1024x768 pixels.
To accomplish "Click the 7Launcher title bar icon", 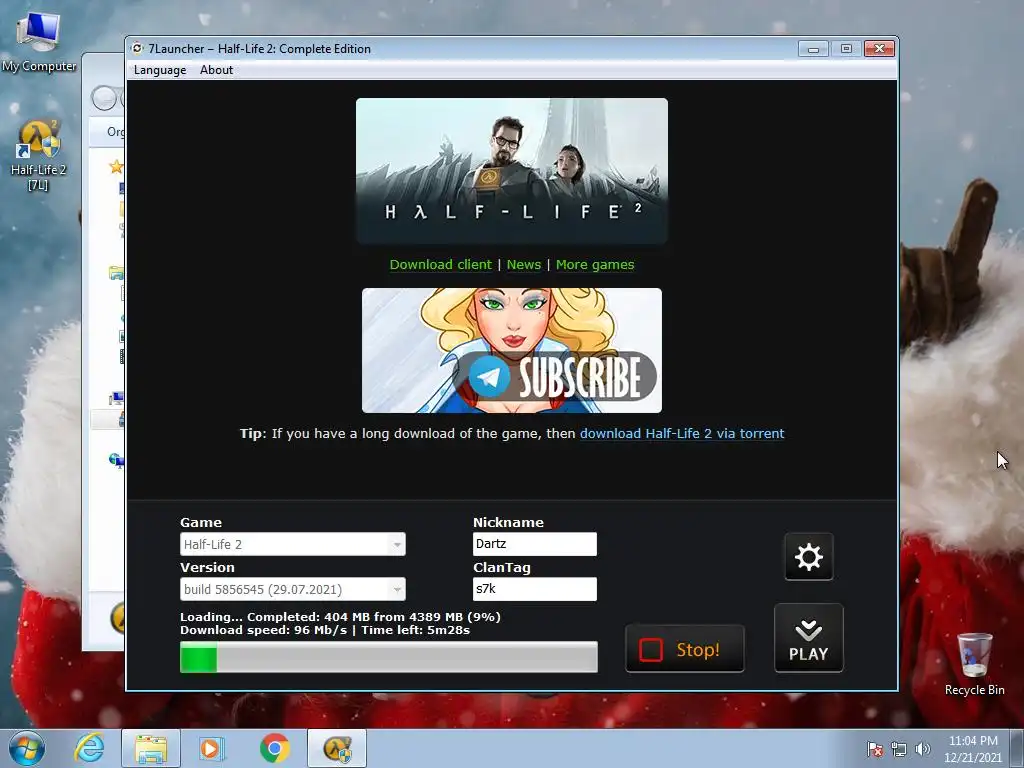I will (137, 48).
